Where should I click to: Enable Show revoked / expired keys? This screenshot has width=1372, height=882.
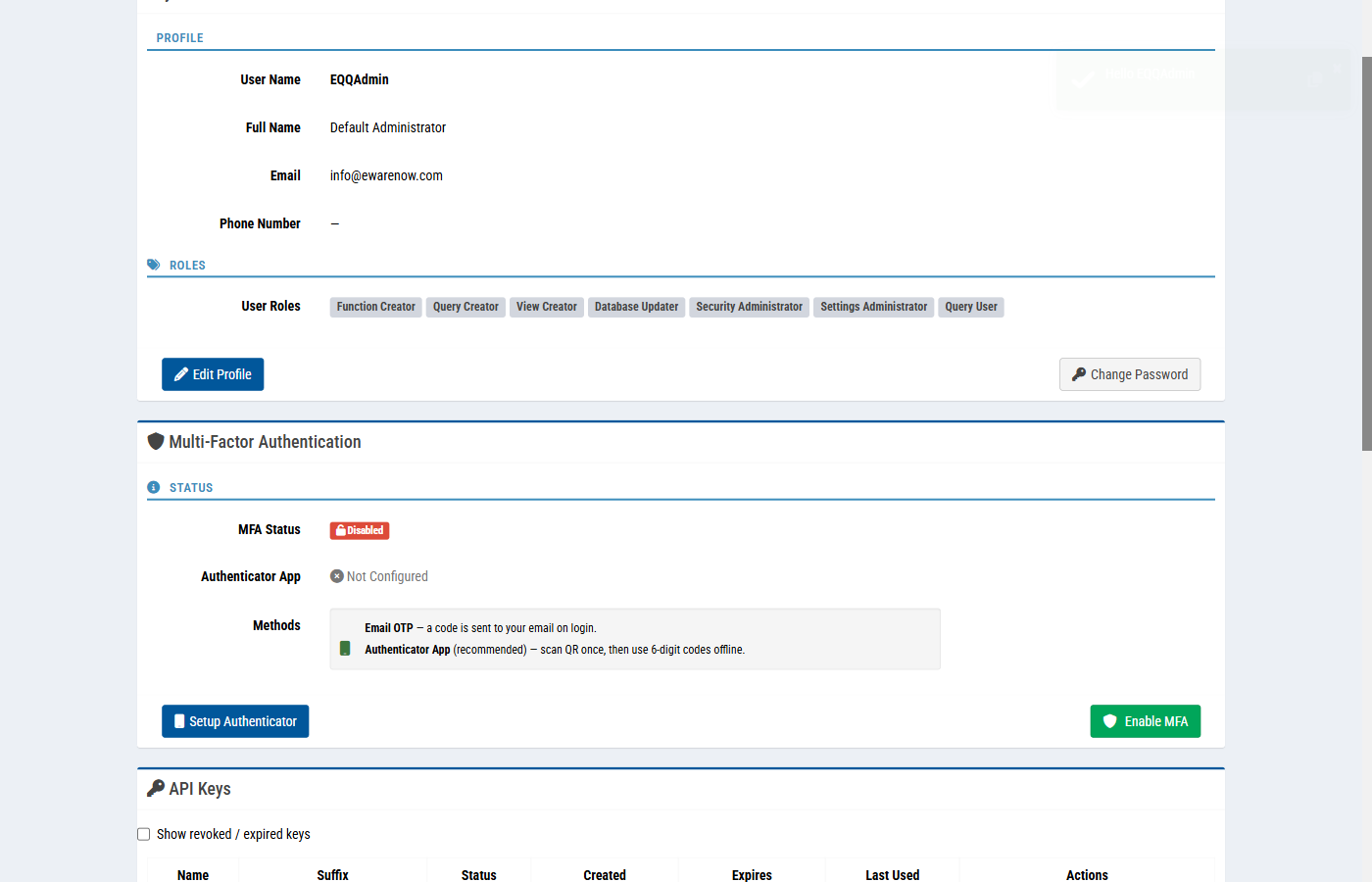pos(143,833)
